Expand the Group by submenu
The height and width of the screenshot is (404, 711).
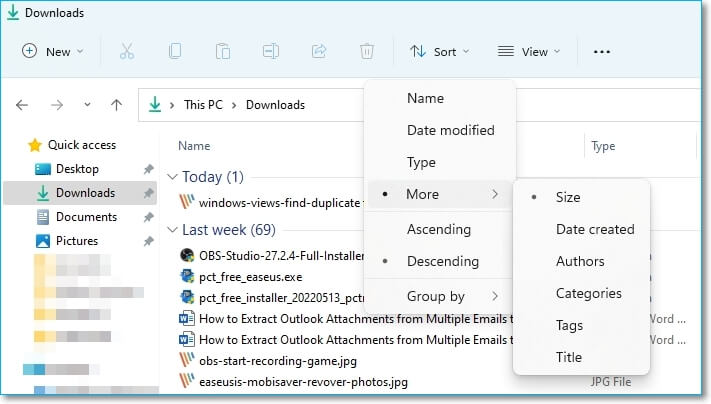(x=436, y=296)
